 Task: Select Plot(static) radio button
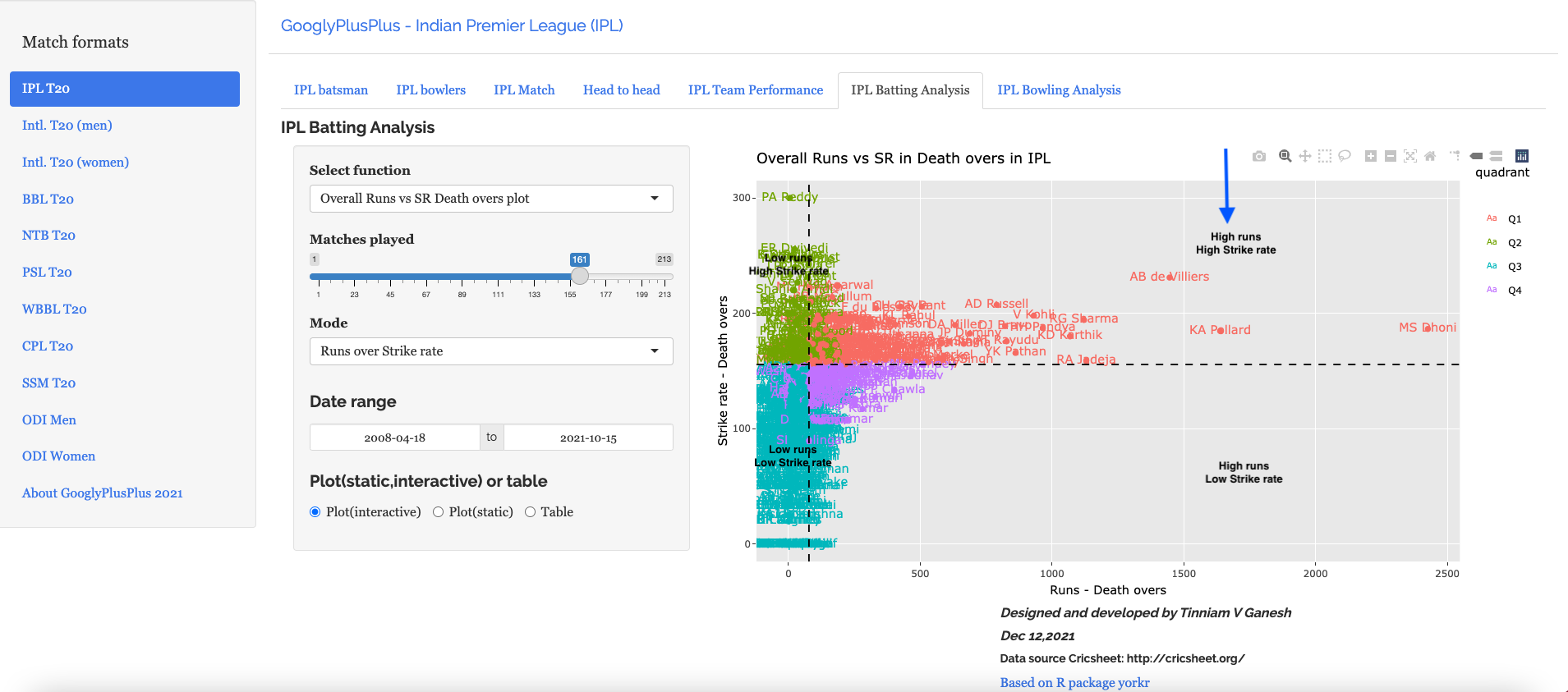(438, 512)
